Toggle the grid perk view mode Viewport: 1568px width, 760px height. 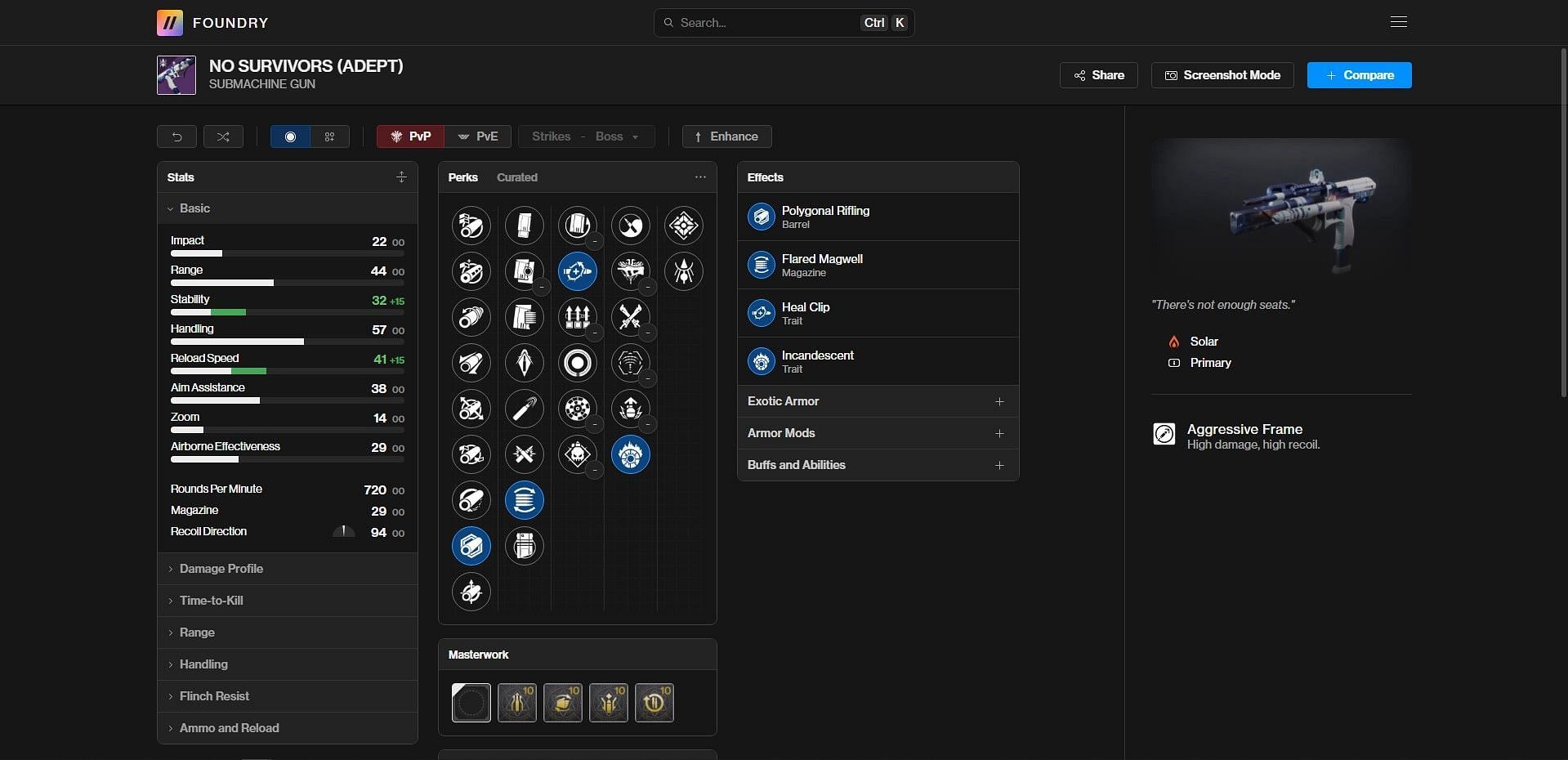point(329,136)
